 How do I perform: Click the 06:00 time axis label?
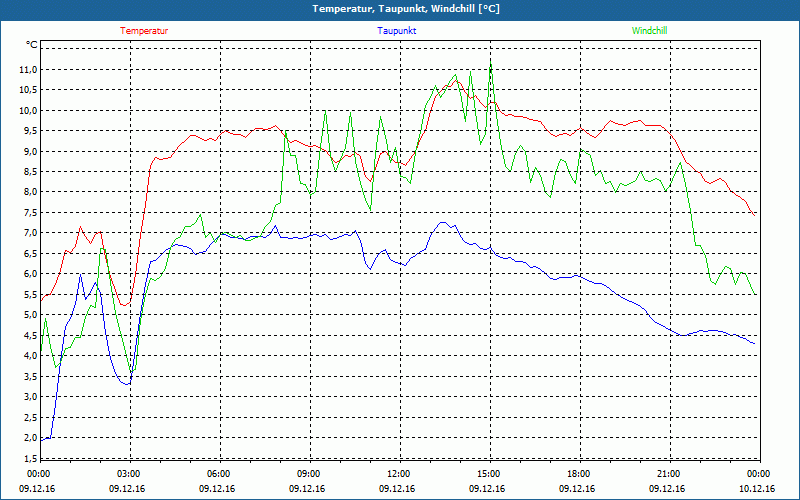pos(219,474)
